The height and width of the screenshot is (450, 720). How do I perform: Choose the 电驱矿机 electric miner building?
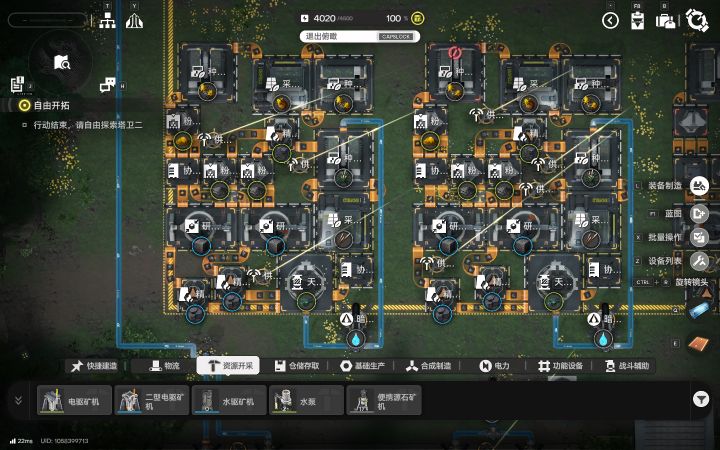click(x=74, y=400)
